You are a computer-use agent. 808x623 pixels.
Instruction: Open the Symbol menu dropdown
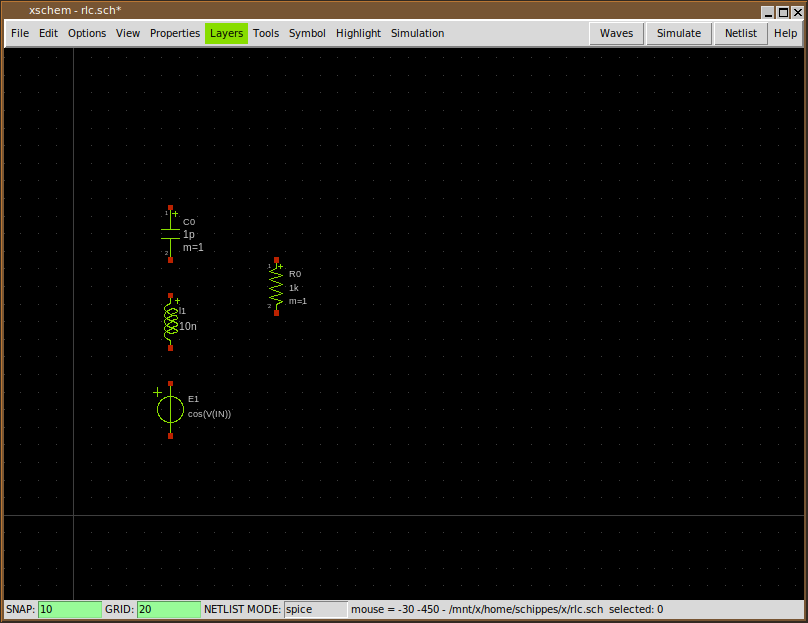pyautogui.click(x=307, y=33)
